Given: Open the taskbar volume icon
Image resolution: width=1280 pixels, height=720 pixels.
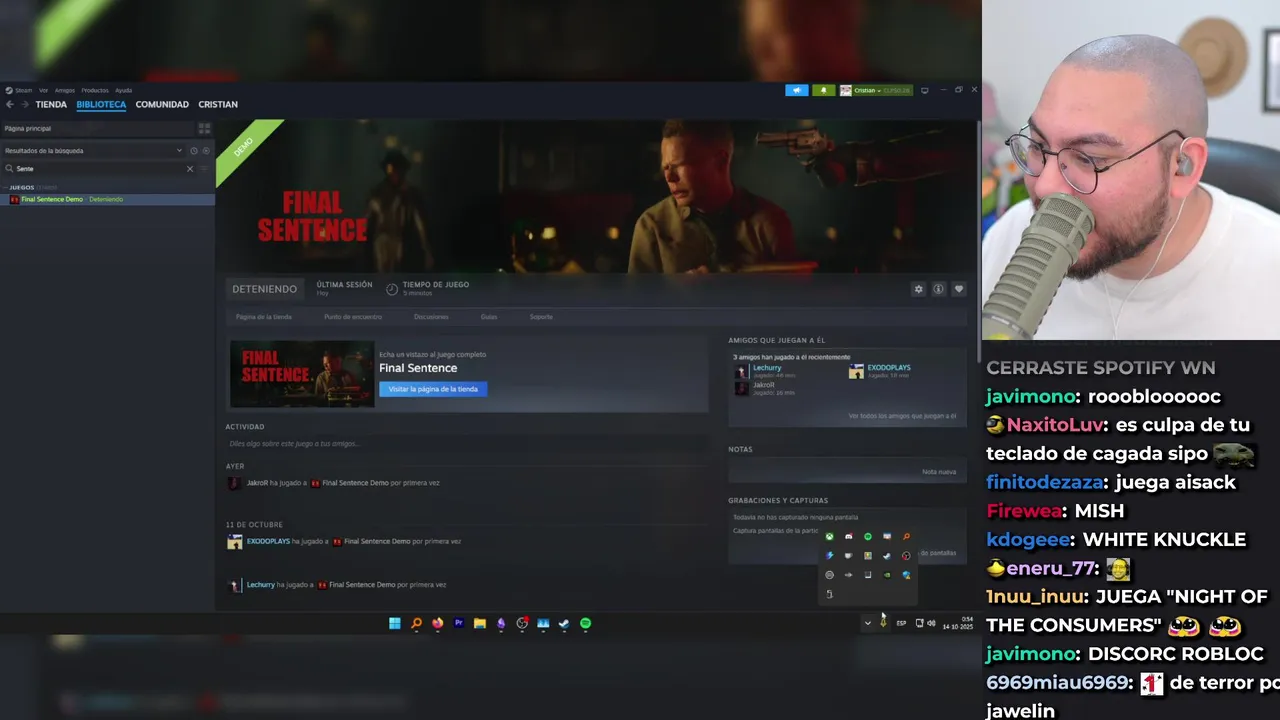Looking at the screenshot, I should point(931,623).
